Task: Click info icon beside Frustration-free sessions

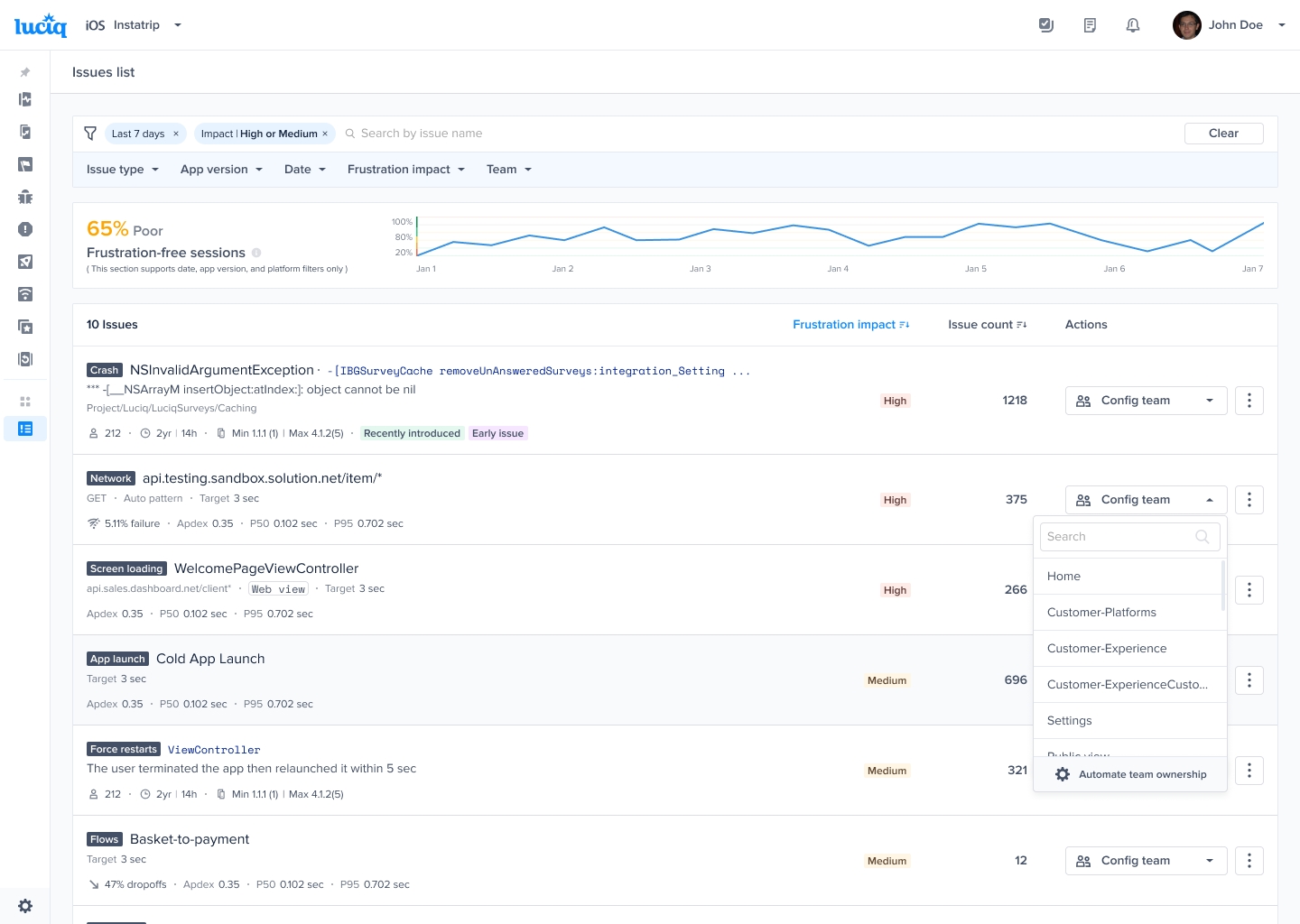Action: click(x=256, y=253)
